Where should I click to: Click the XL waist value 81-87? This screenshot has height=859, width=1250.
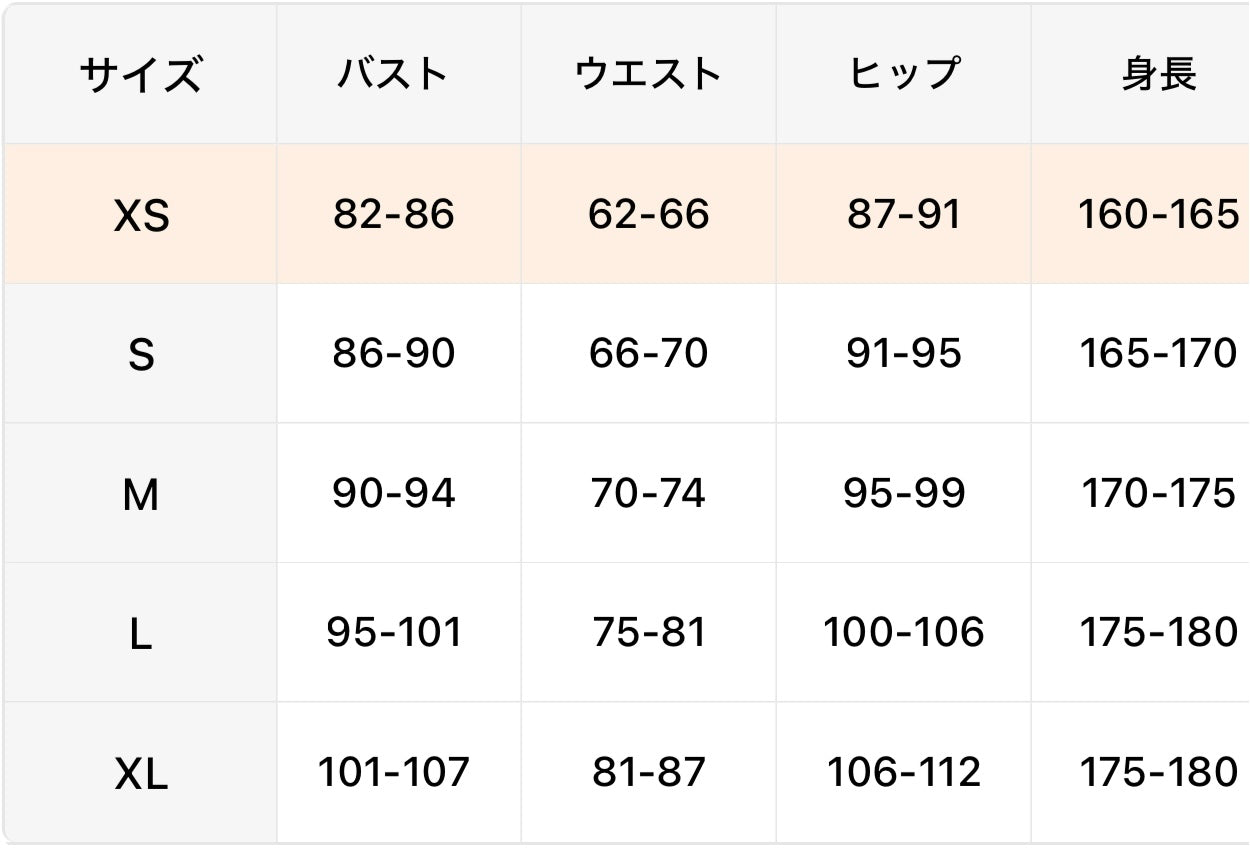click(x=649, y=772)
